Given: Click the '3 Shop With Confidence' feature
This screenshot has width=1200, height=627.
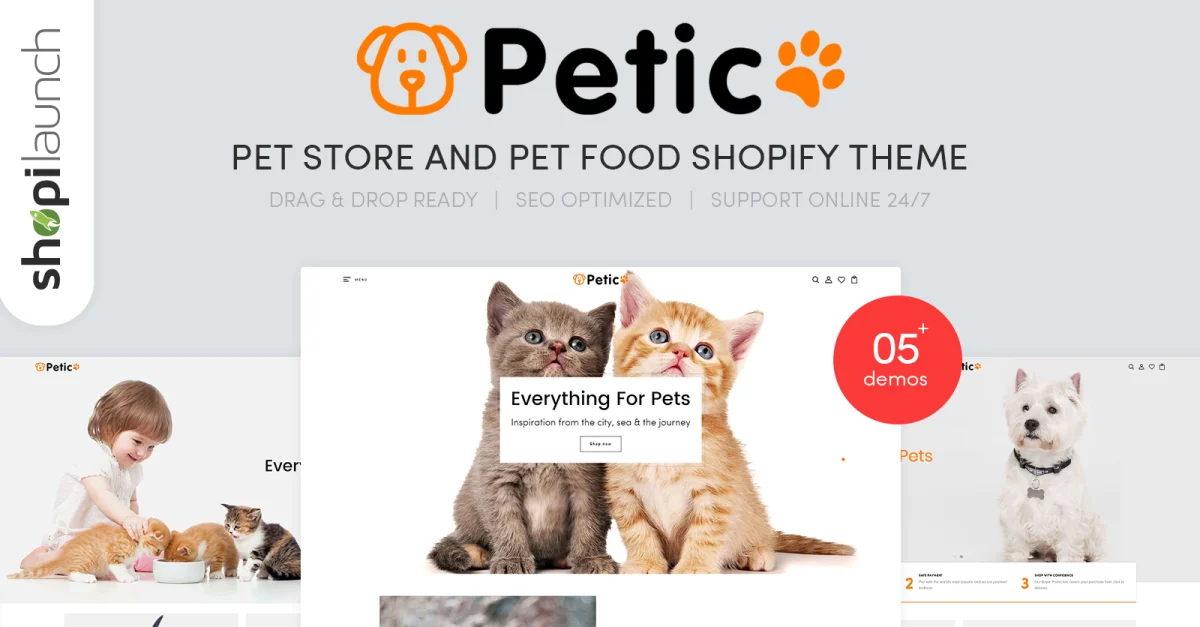Looking at the screenshot, I should click(1077, 583).
